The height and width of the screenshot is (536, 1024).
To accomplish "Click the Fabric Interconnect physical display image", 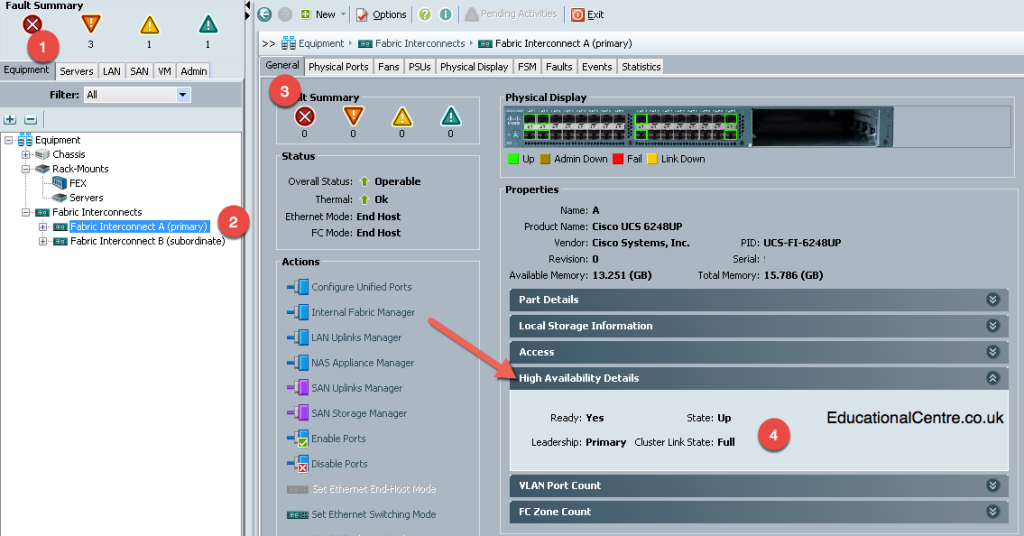I will pyautogui.click(x=699, y=127).
